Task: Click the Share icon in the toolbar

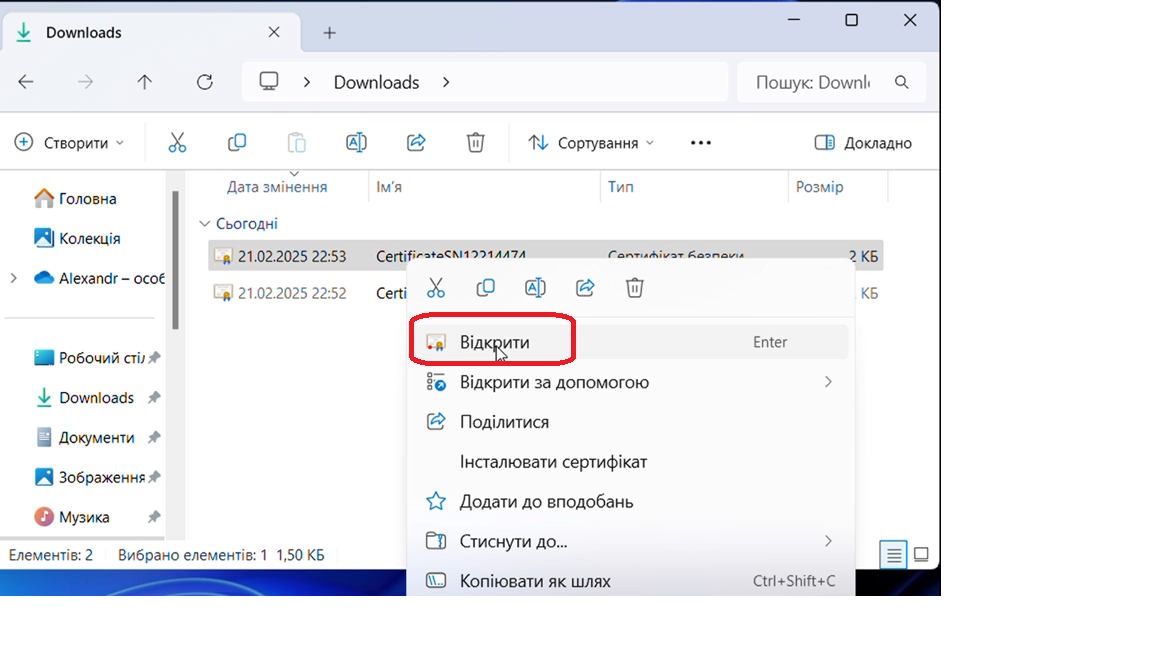Action: pyautogui.click(x=416, y=143)
